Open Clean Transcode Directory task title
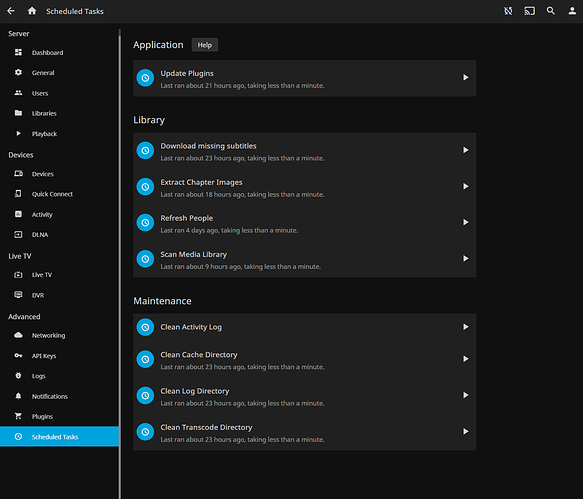Screen dimensions: 583x499 pos(206,427)
